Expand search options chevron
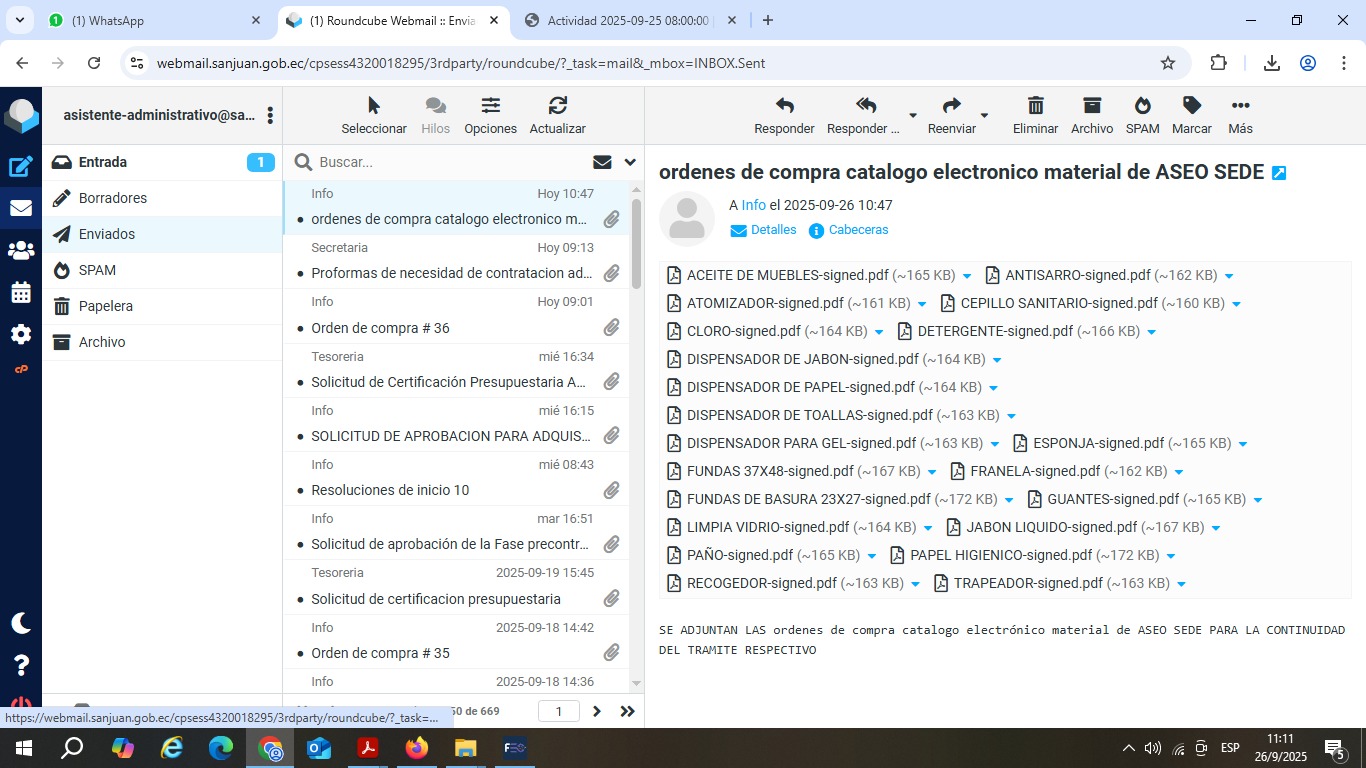This screenshot has height=768, width=1366. pos(630,162)
